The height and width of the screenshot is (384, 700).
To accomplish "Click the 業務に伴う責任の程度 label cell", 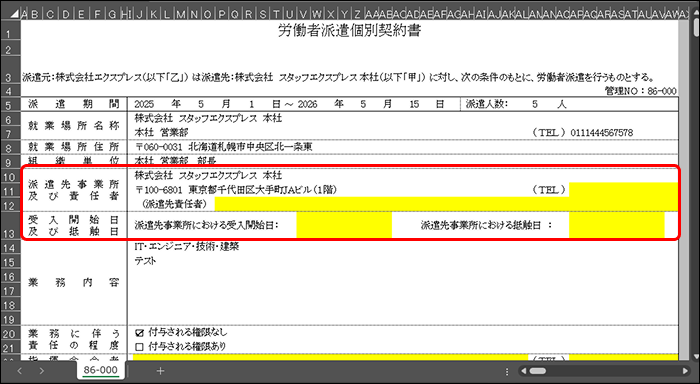I will pos(74,339).
